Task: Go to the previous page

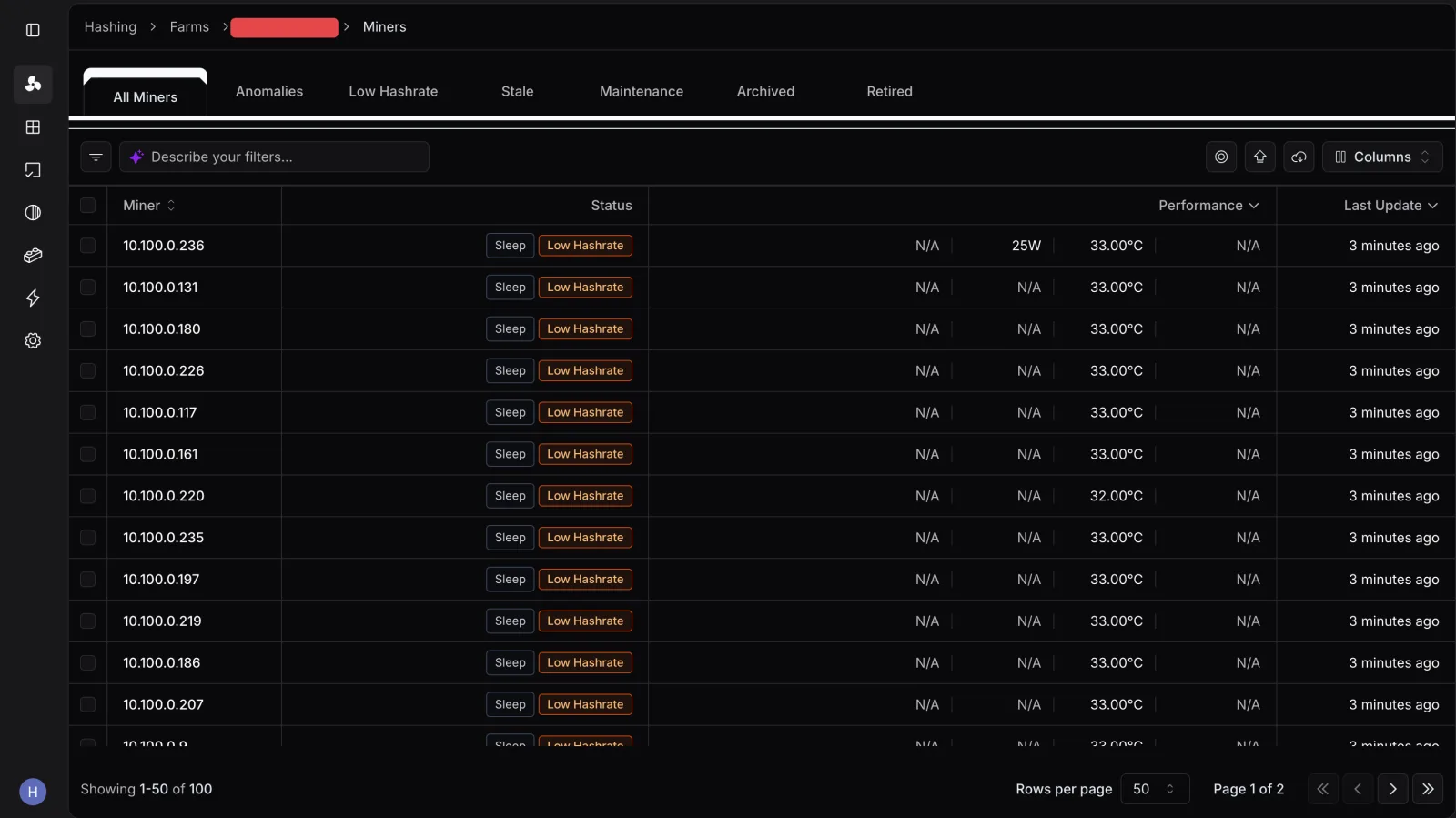Action: pos(1358,789)
